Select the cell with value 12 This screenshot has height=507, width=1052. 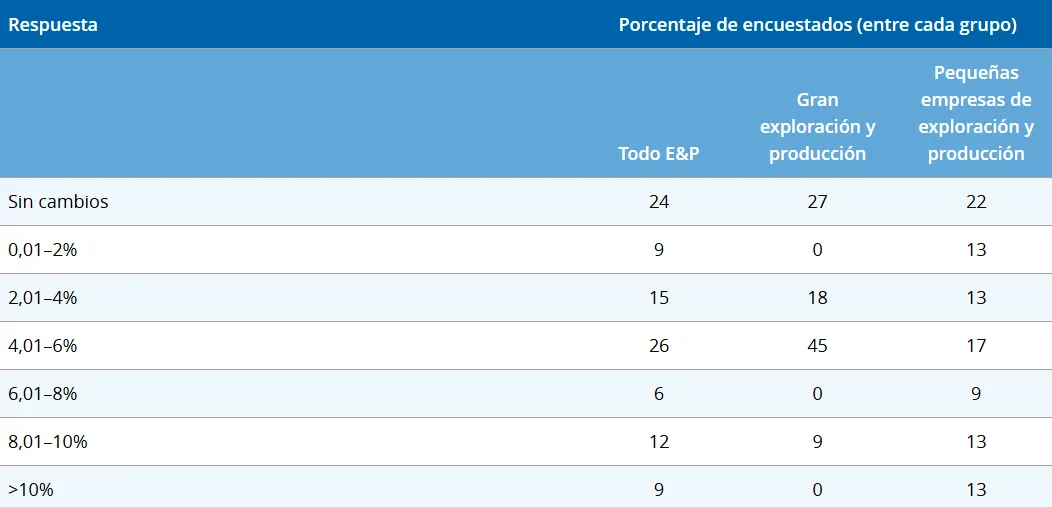tap(658, 441)
